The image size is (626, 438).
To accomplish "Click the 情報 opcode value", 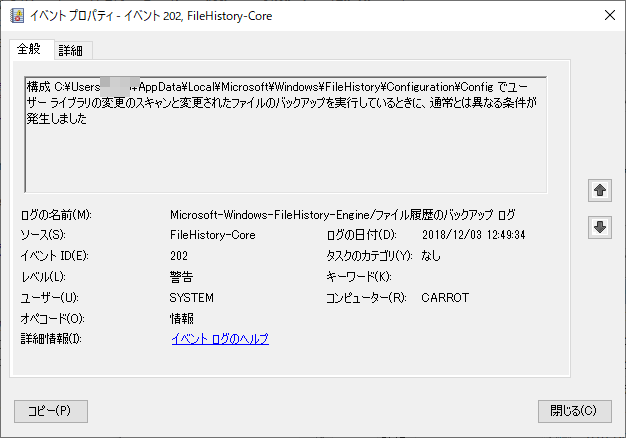I will (181, 319).
